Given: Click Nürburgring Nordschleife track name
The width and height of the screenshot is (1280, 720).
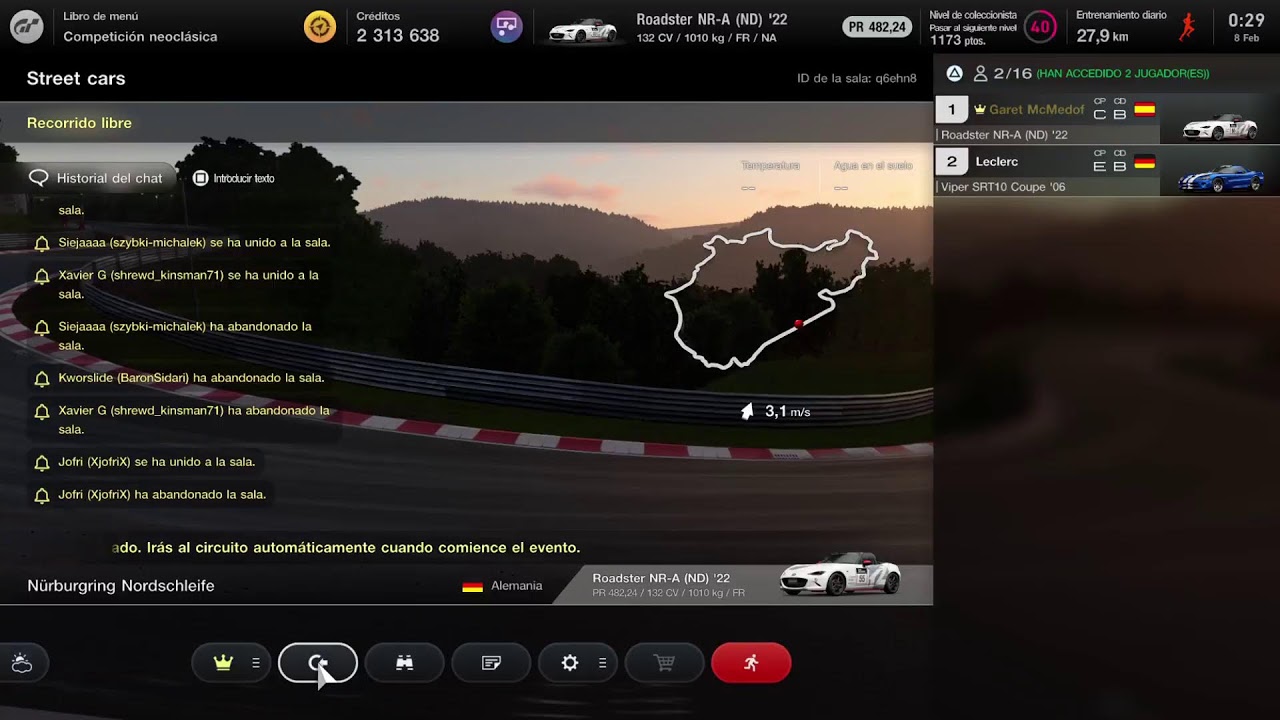Looking at the screenshot, I should (121, 586).
